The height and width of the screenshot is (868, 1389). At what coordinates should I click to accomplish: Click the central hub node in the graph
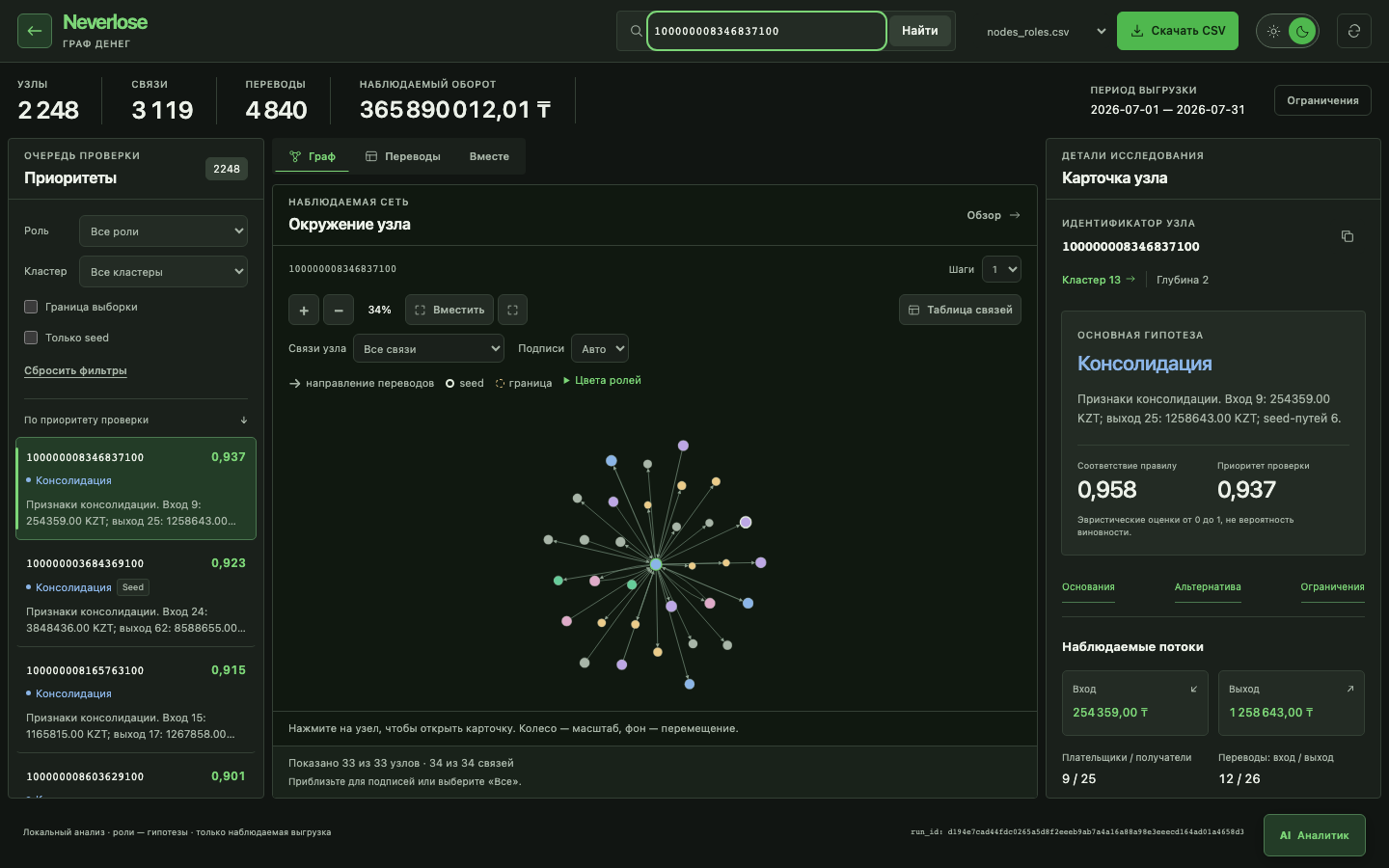[x=656, y=564]
